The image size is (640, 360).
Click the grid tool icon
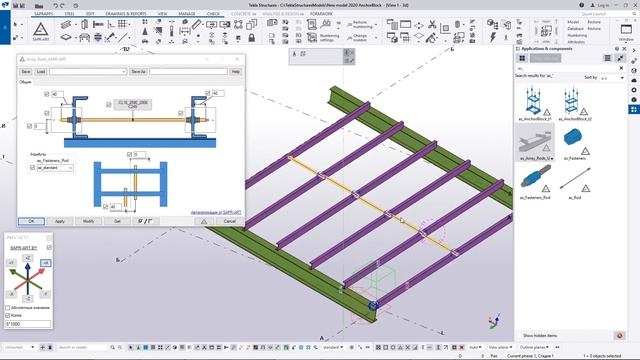point(122,24)
